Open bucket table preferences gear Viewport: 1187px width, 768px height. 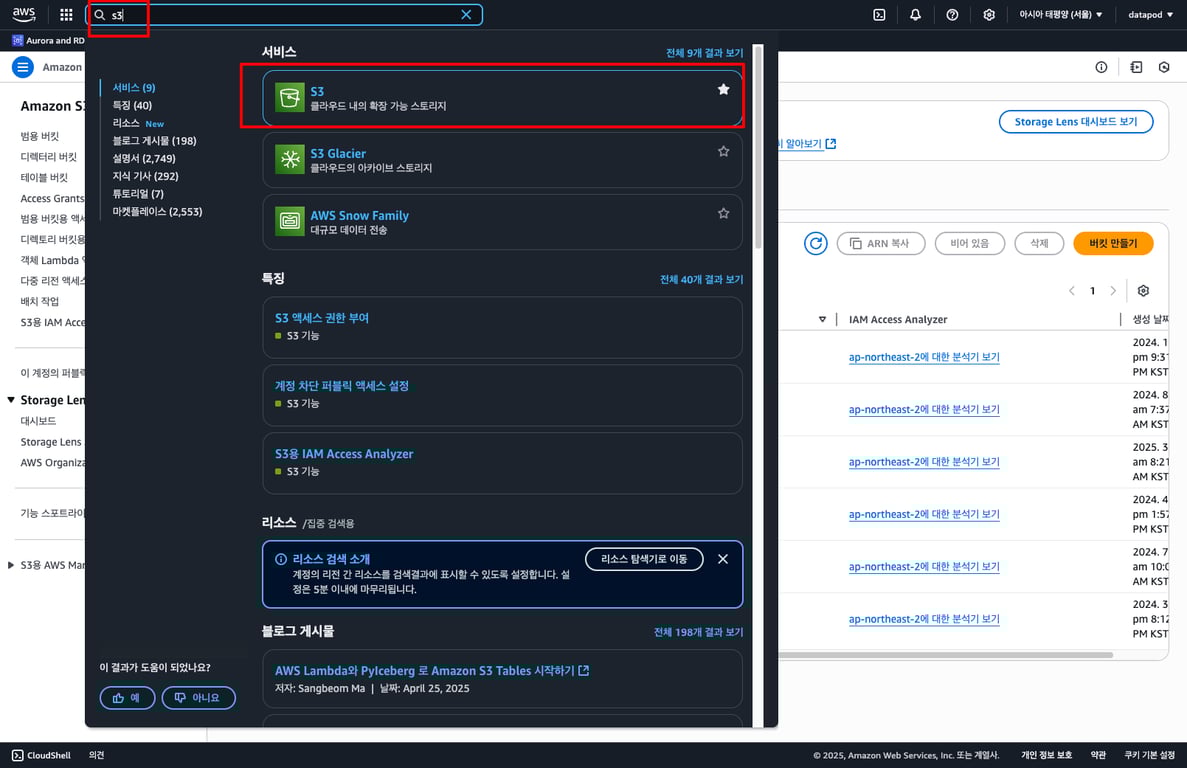(1143, 291)
